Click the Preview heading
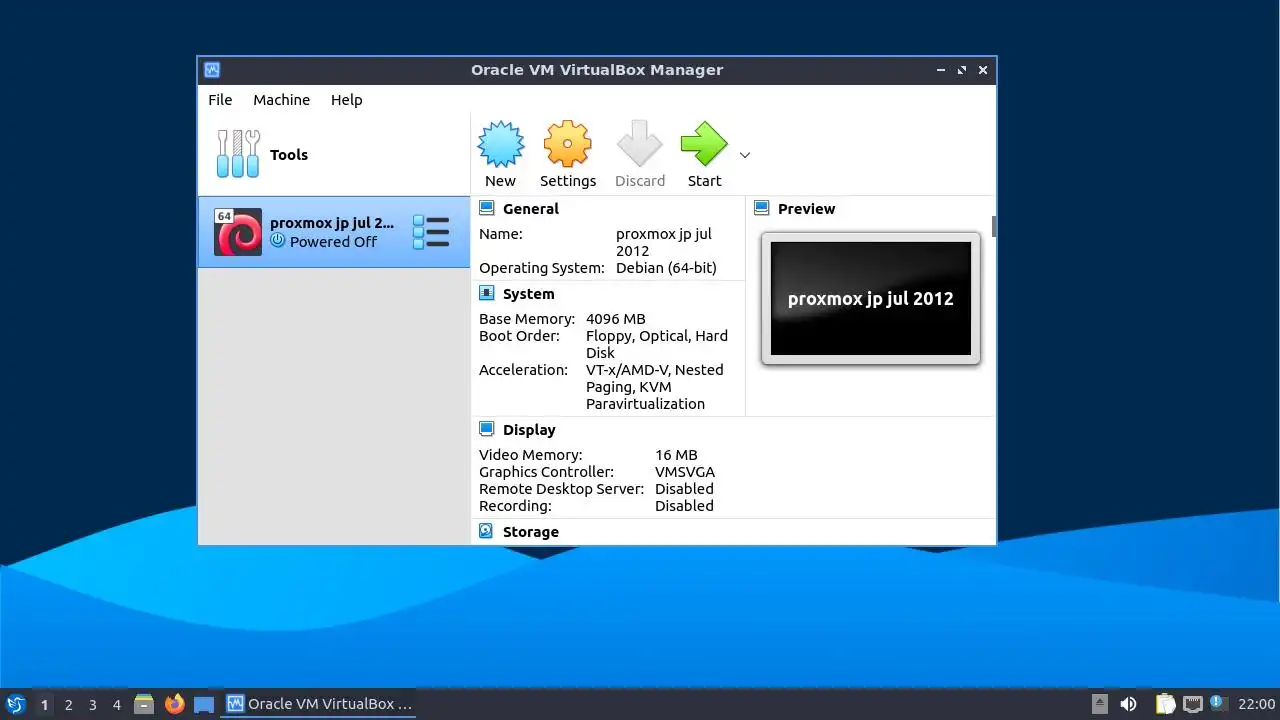This screenshot has width=1280, height=720. click(806, 209)
